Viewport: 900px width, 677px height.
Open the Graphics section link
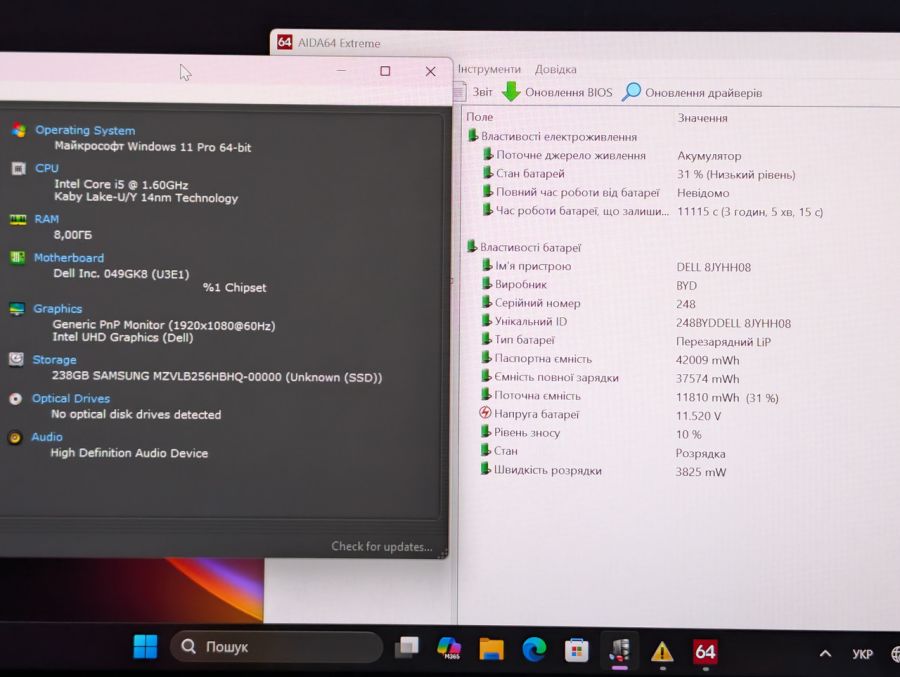(57, 308)
